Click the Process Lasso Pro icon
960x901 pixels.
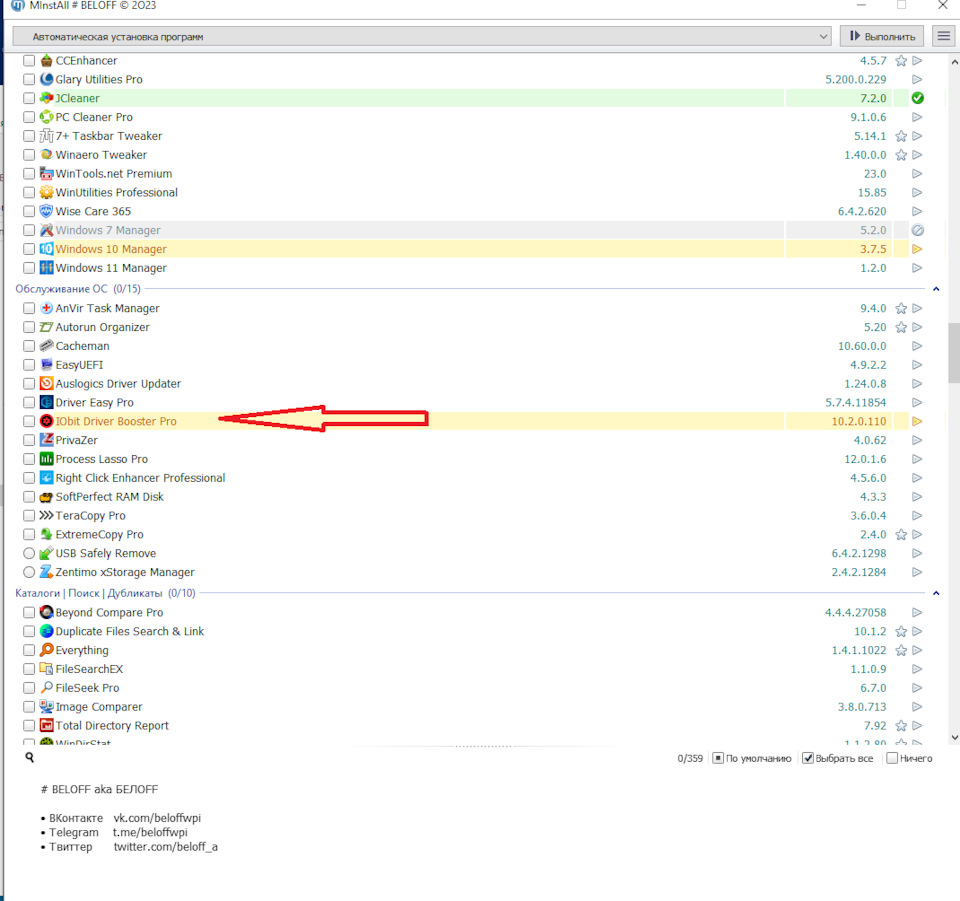pos(47,459)
